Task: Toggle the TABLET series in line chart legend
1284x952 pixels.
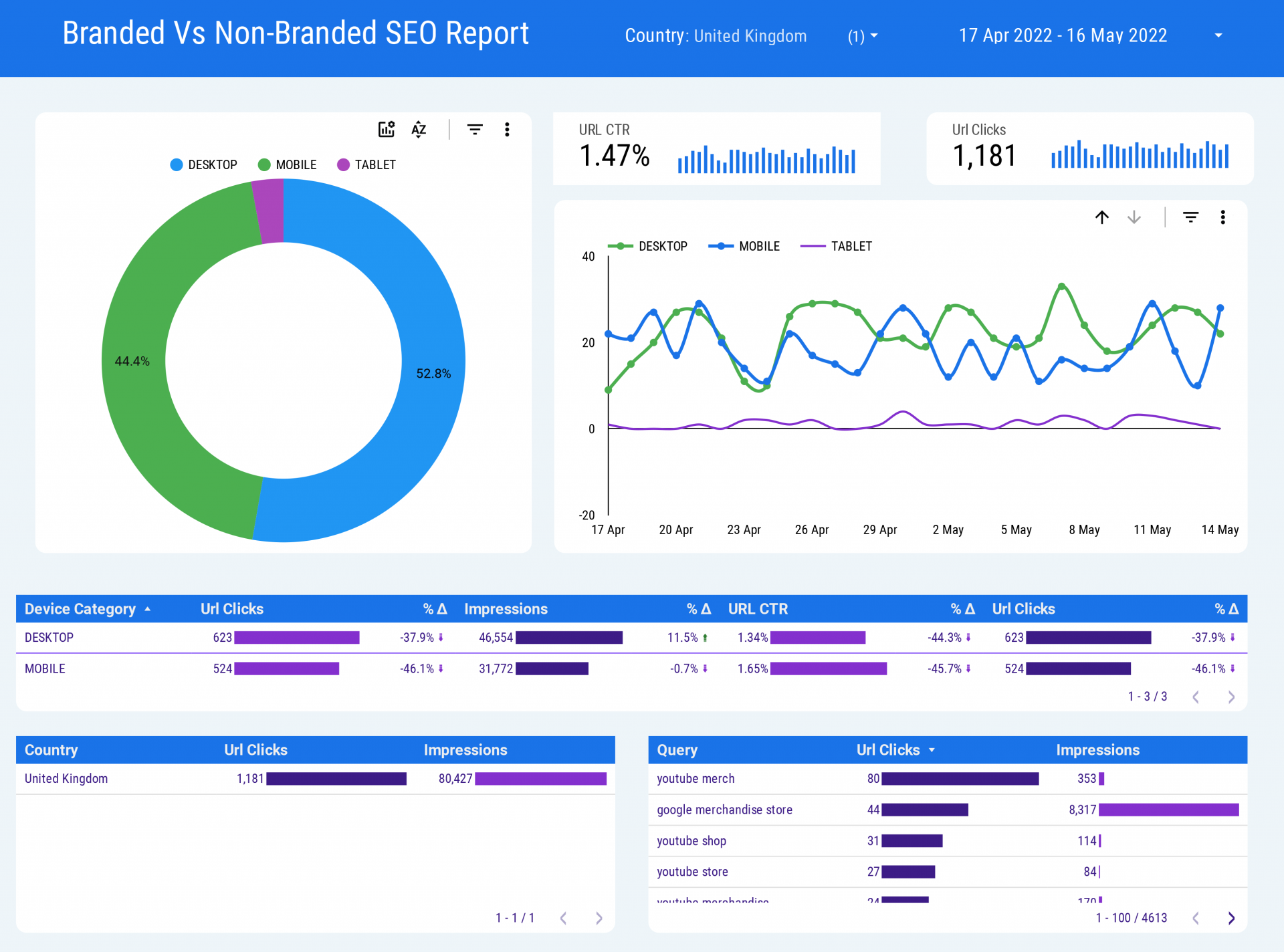Action: pyautogui.click(x=852, y=246)
